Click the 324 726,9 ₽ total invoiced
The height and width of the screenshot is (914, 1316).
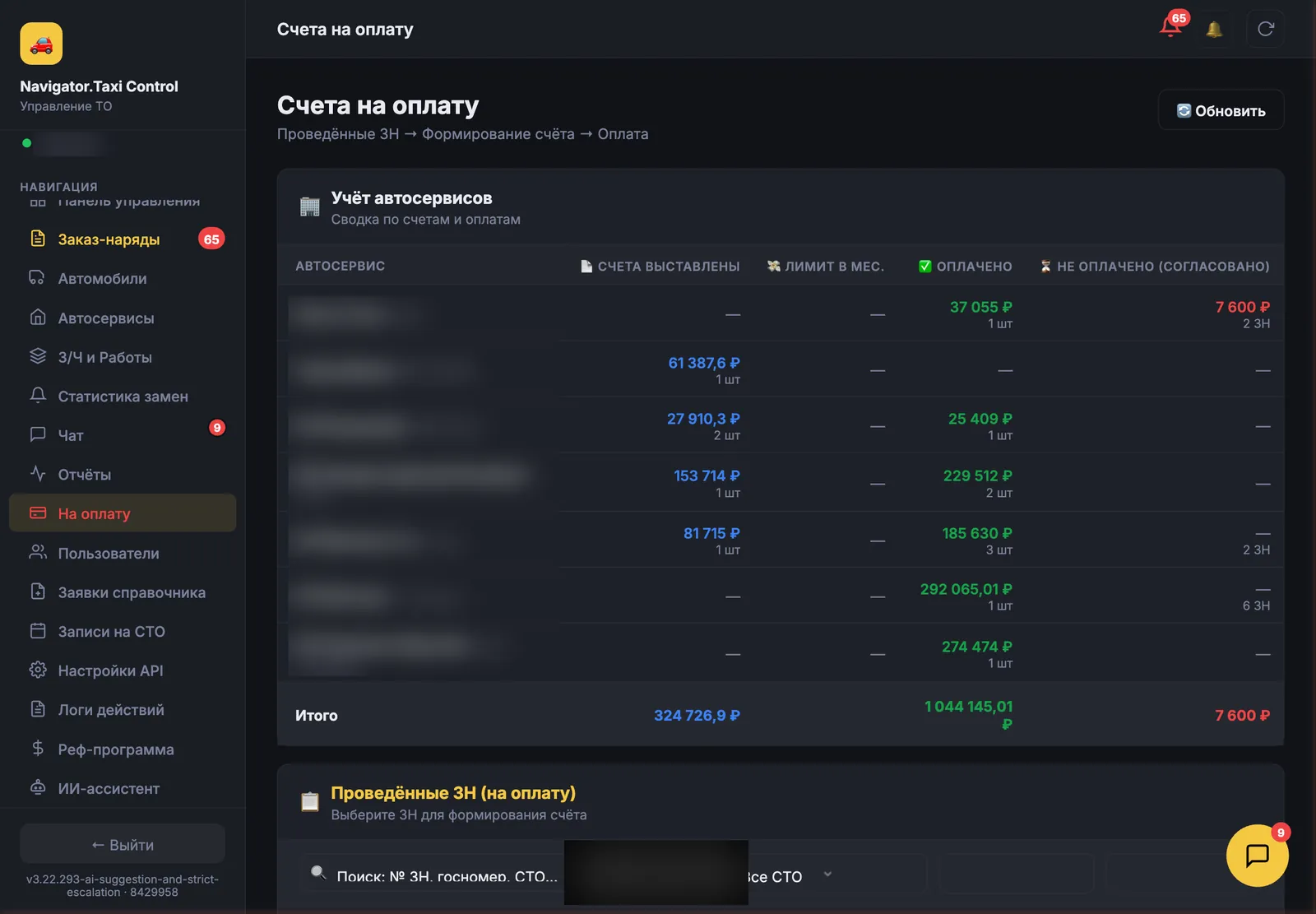pos(697,716)
